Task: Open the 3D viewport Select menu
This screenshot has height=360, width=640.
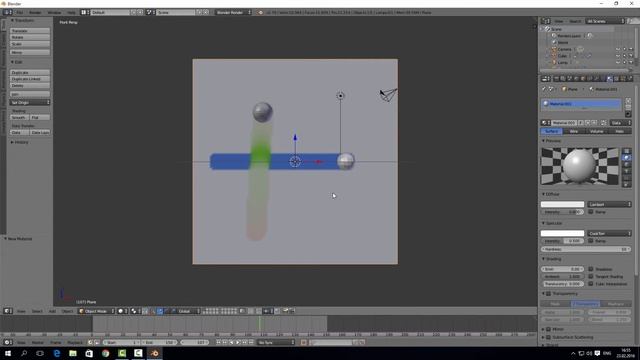Action: pyautogui.click(x=37, y=311)
